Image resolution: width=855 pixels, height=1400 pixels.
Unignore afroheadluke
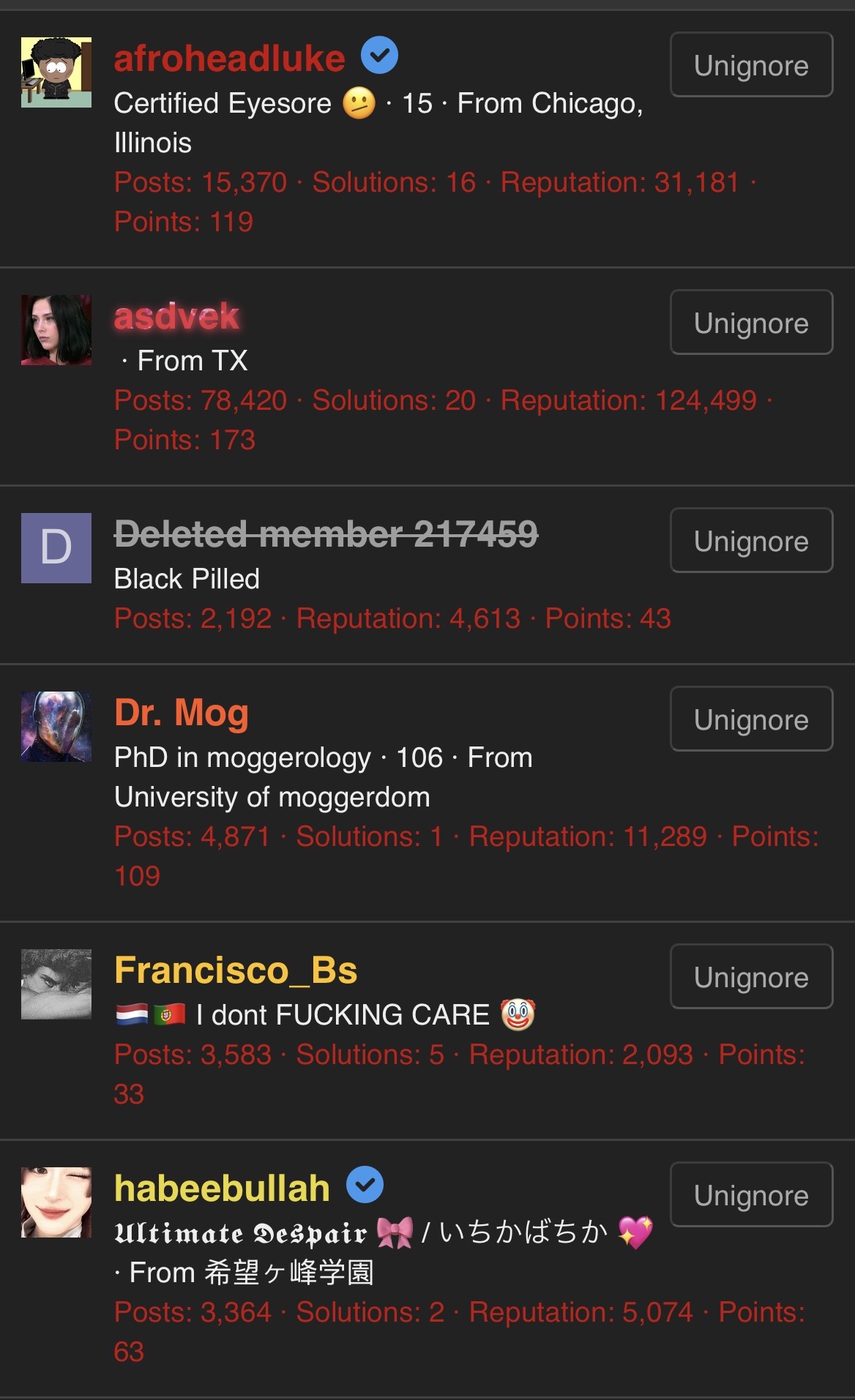pyautogui.click(x=751, y=64)
